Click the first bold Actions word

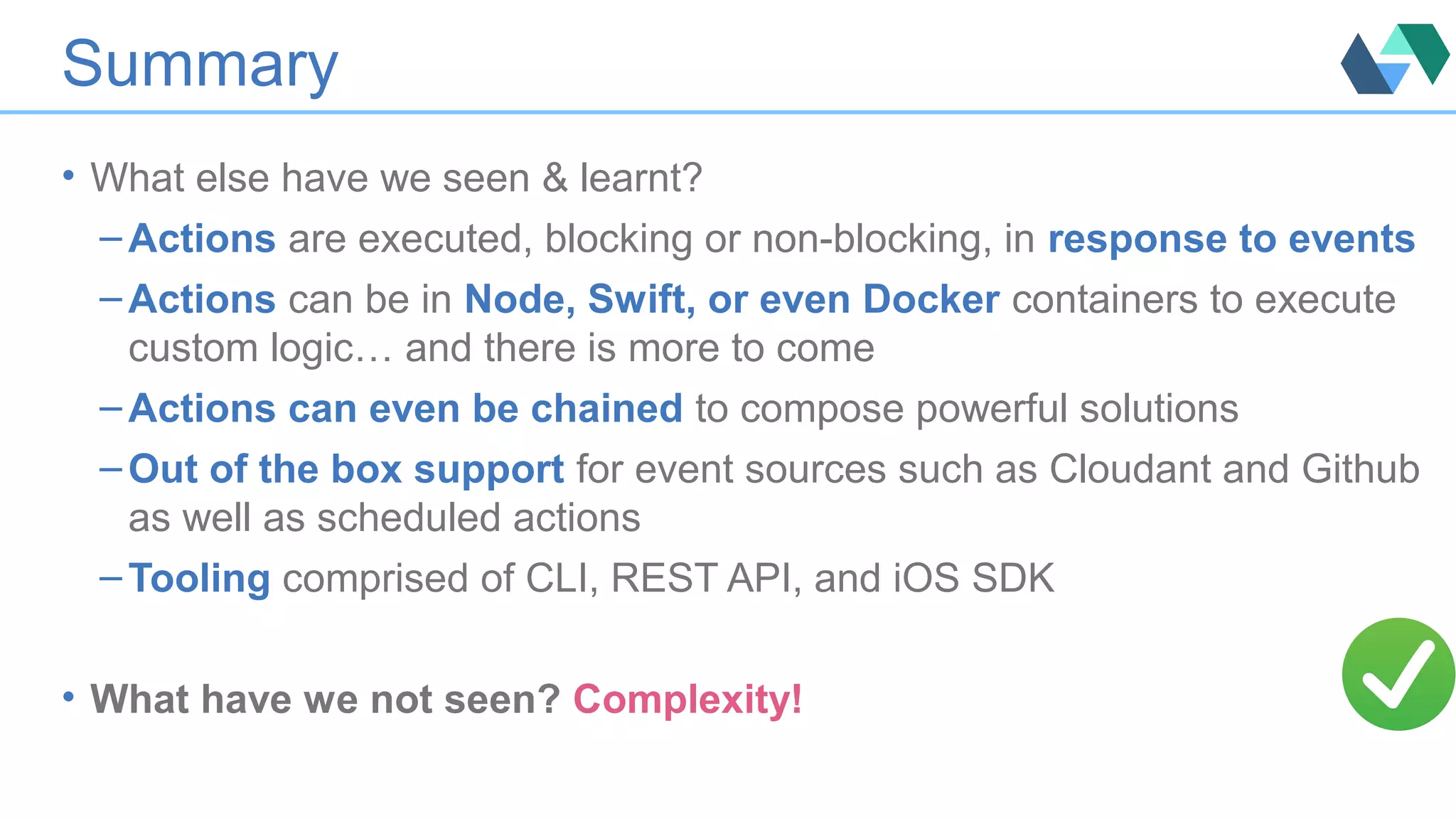tap(202, 239)
